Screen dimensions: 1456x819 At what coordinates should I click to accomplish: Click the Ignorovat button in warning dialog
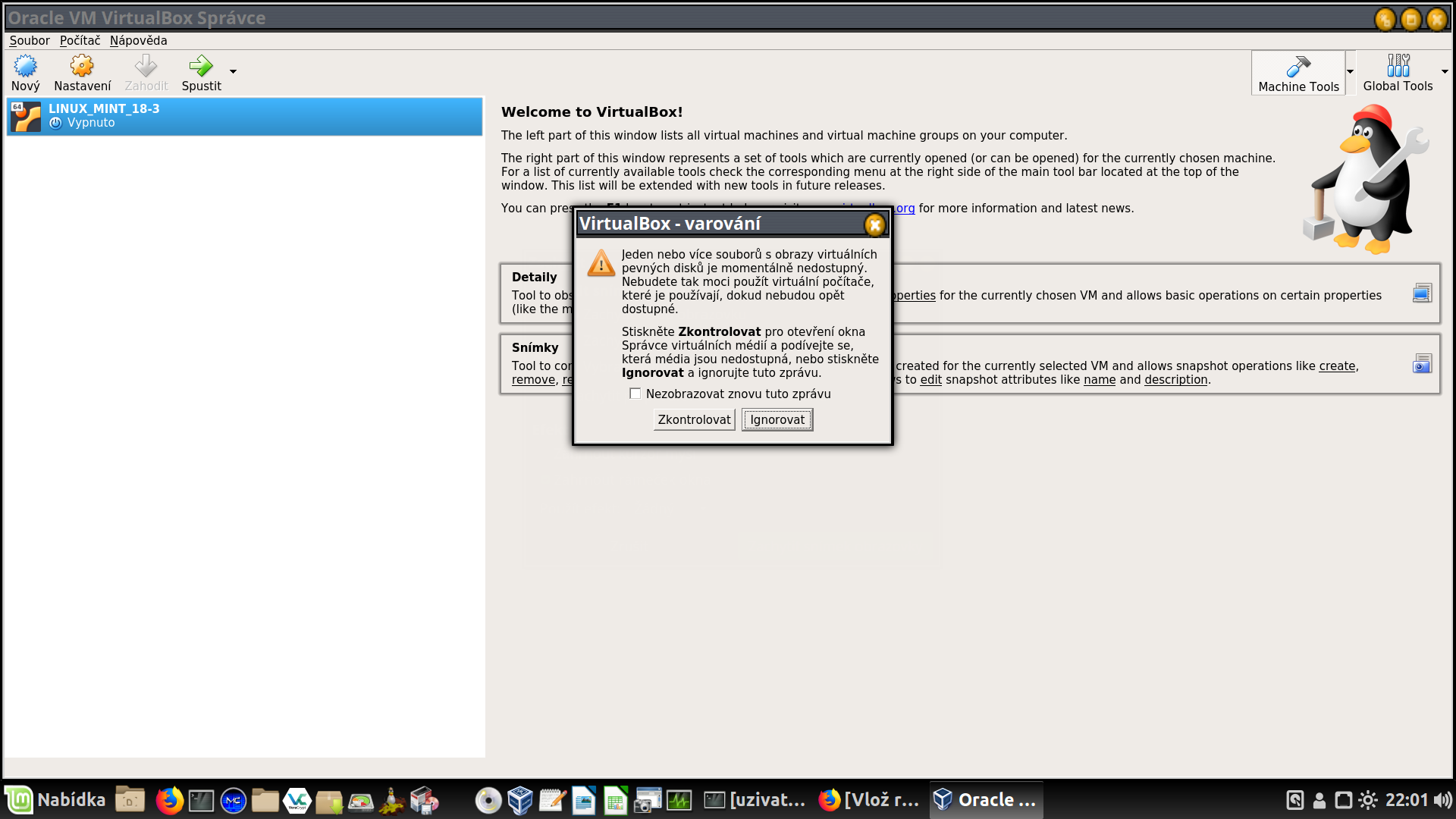(x=777, y=419)
